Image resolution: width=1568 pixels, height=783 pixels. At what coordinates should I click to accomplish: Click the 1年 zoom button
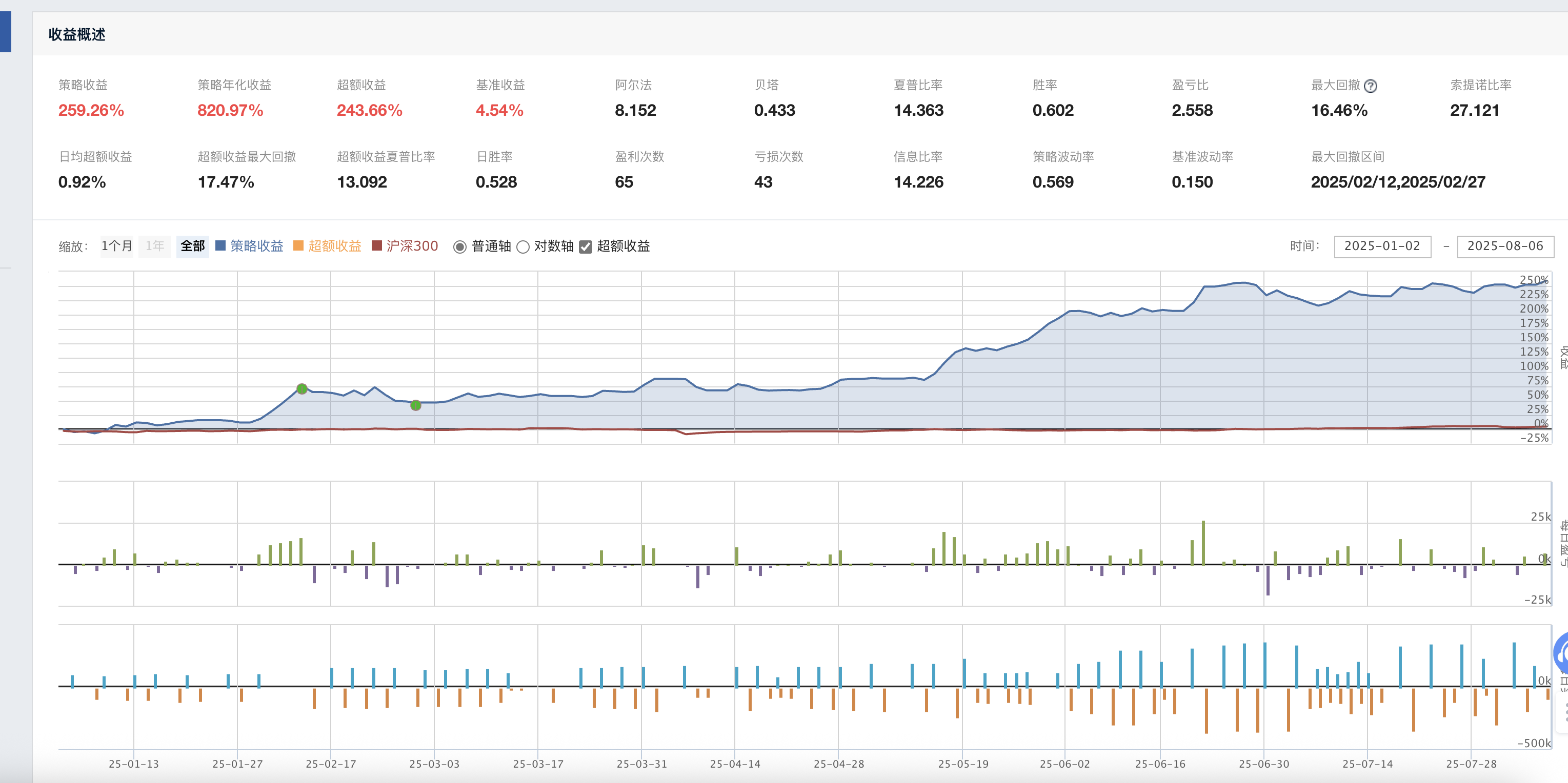(155, 246)
